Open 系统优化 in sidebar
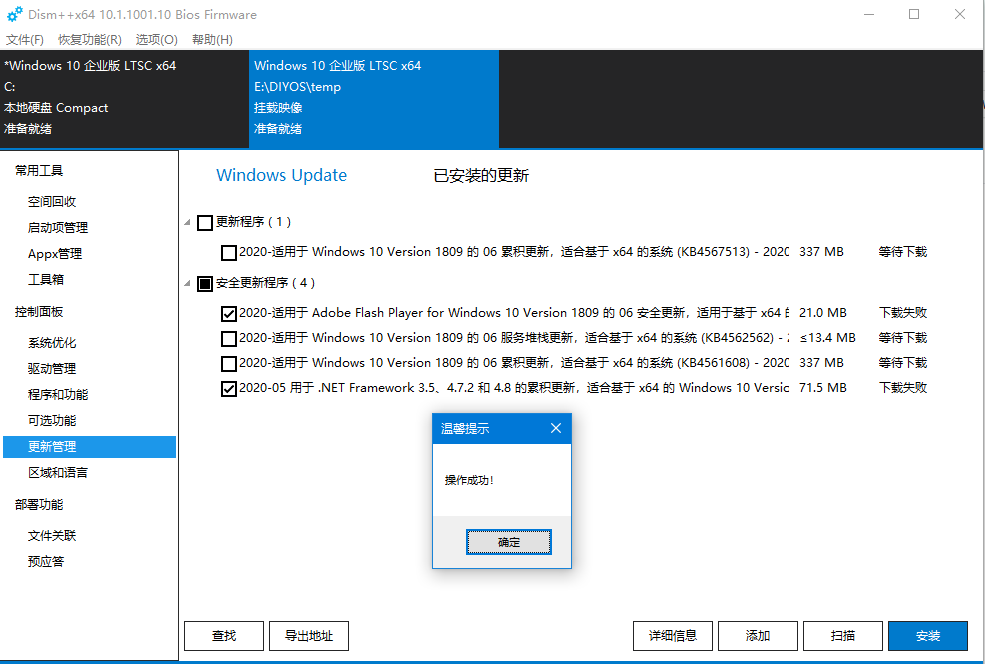The height and width of the screenshot is (664, 985). 52,343
